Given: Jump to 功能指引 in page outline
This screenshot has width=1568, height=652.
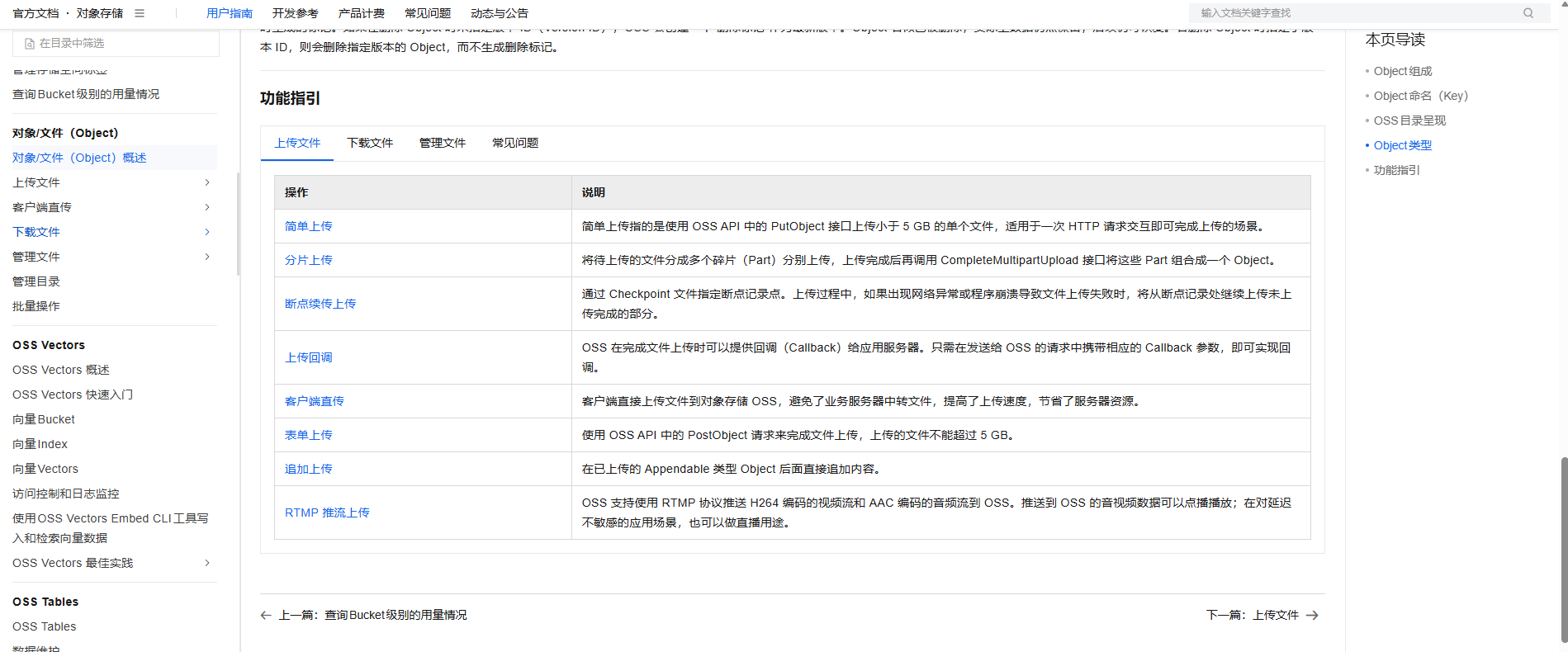Looking at the screenshot, I should [1397, 170].
